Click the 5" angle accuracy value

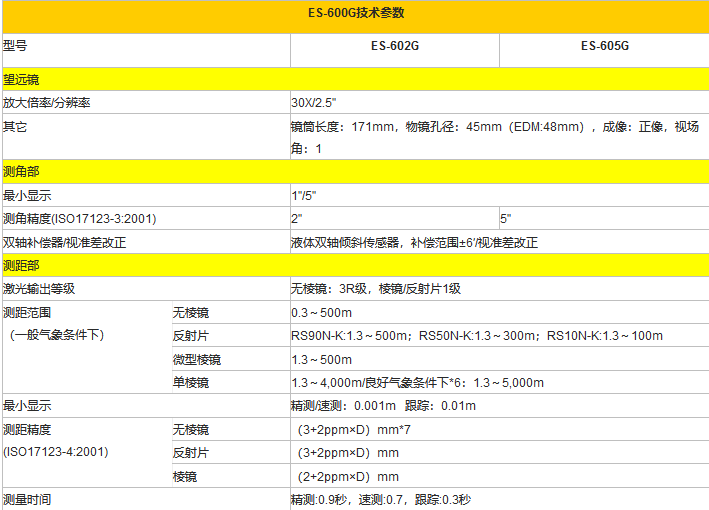point(506,218)
